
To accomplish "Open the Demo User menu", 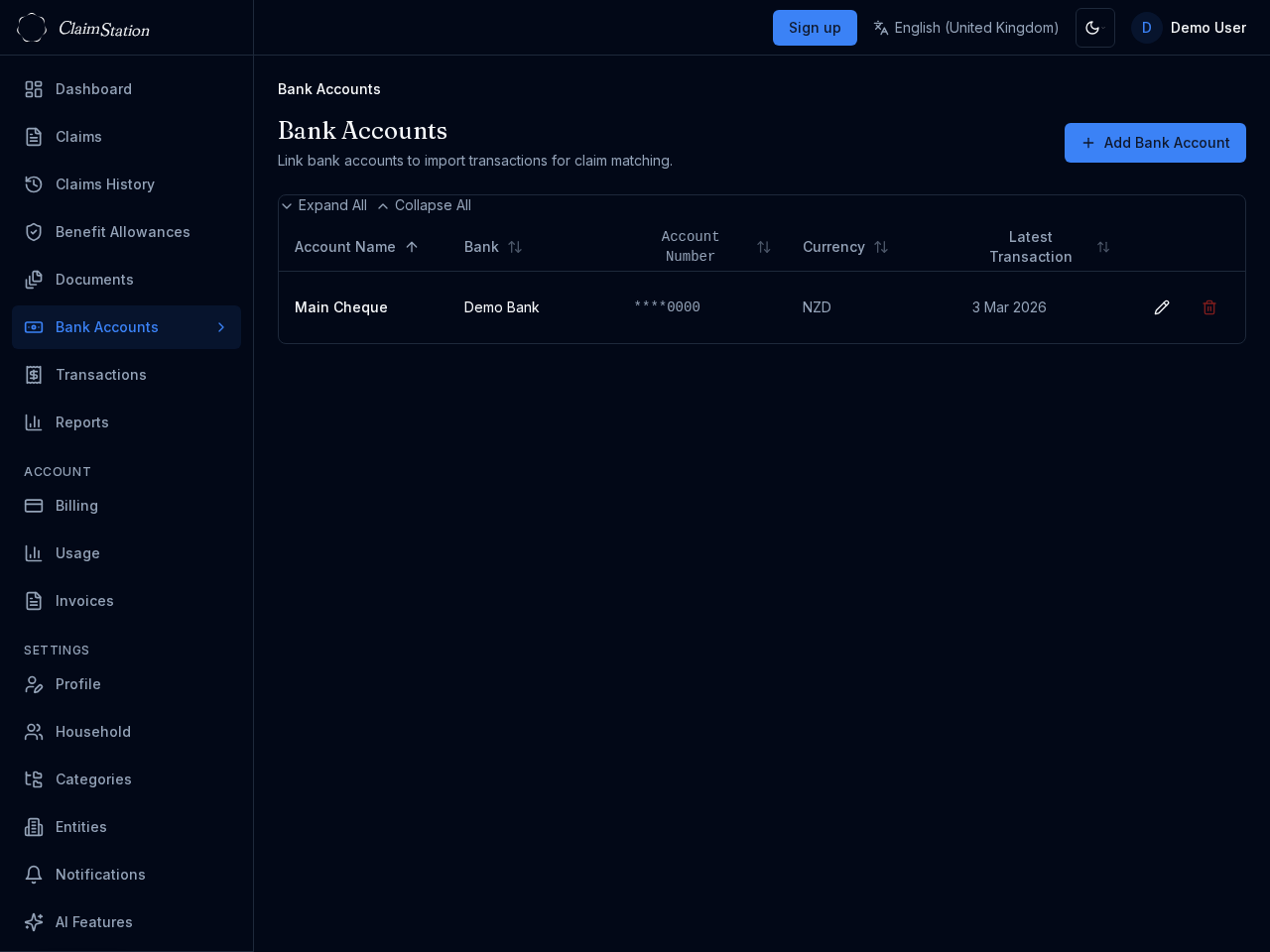I will (1189, 28).
